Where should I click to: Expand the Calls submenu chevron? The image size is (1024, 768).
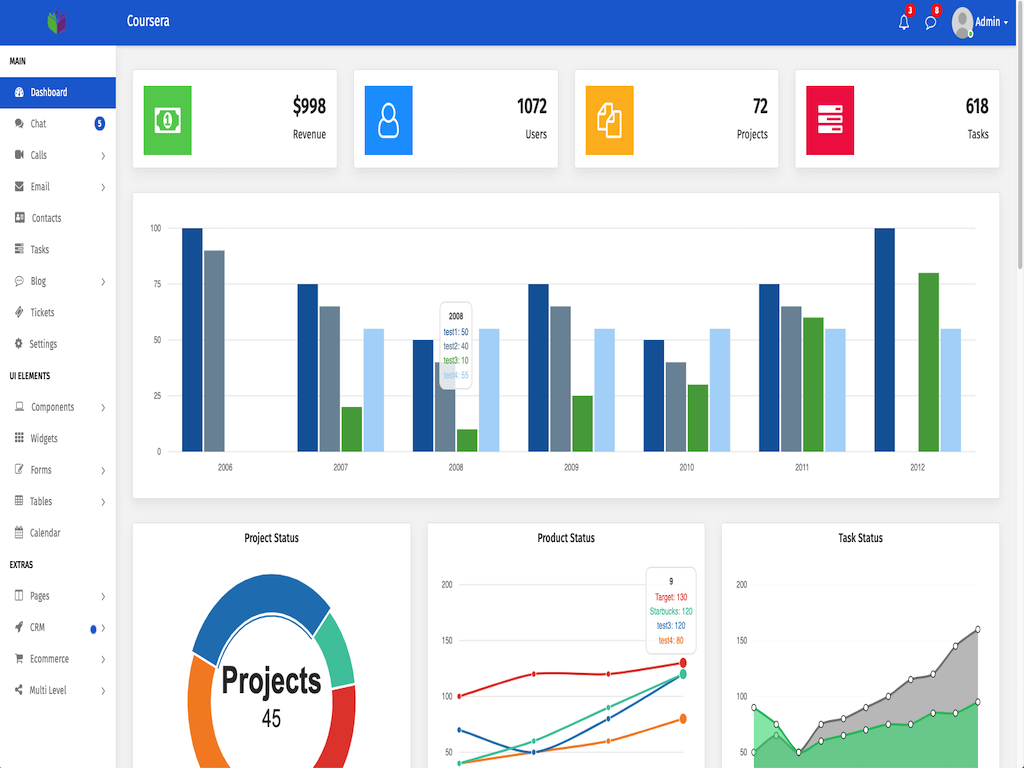click(103, 155)
